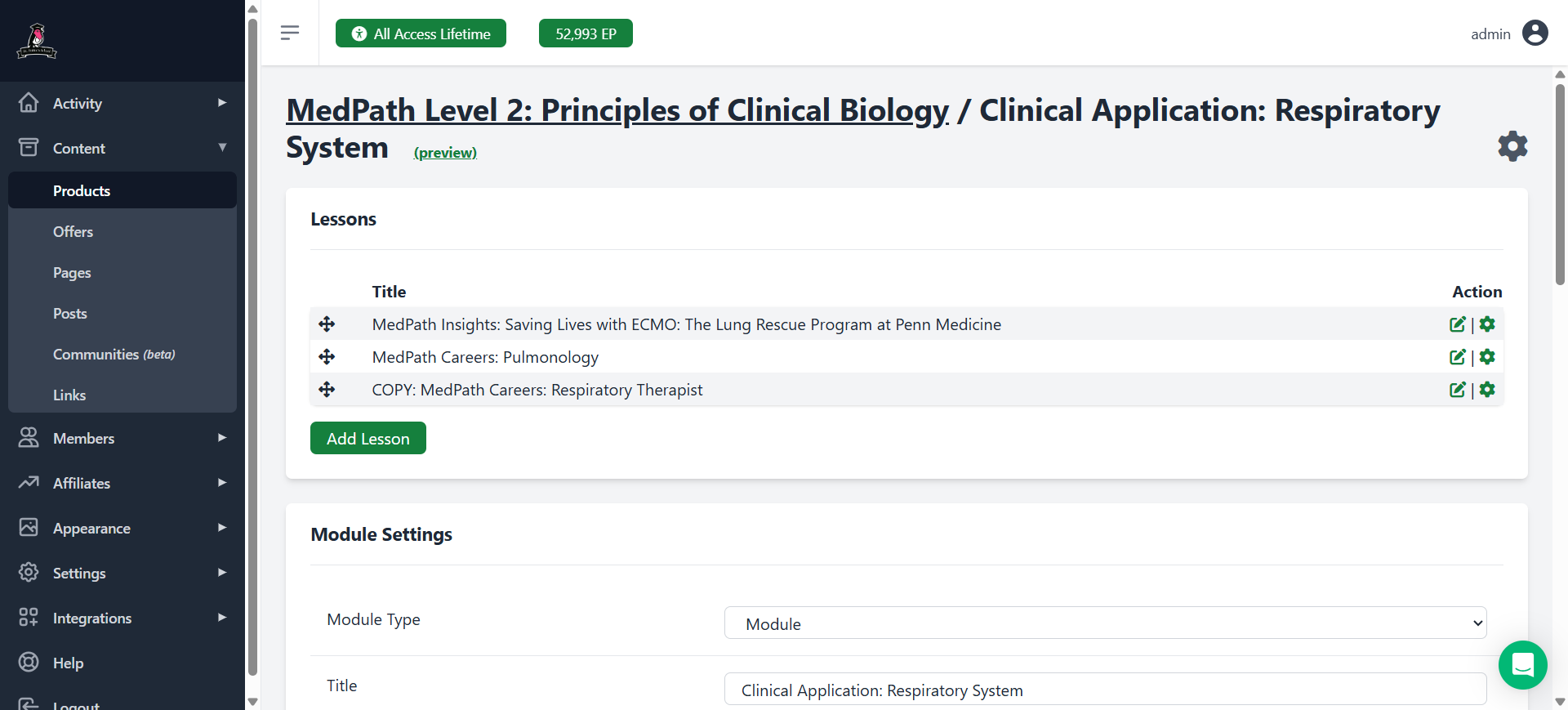Follow the (preview) link next to title

(445, 153)
